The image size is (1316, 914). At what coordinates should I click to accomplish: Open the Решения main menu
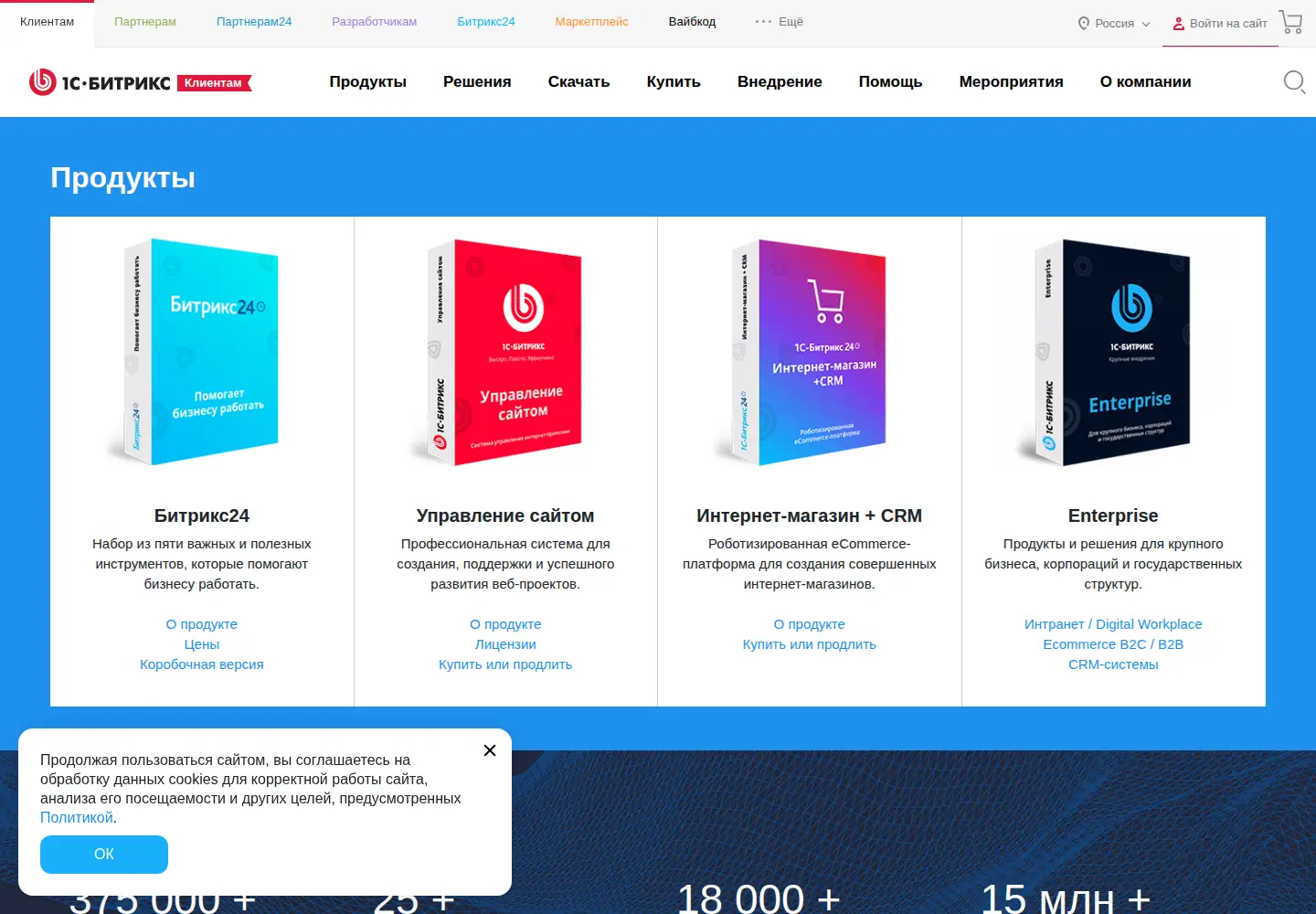click(x=477, y=82)
